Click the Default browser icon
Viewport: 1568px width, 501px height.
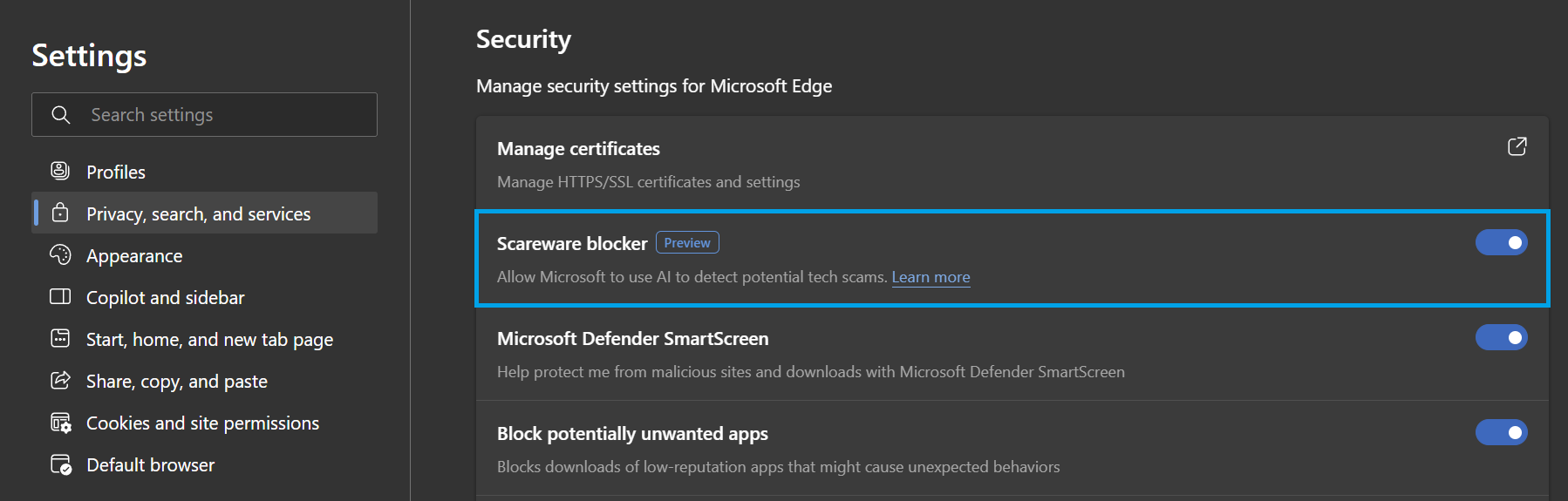tap(60, 464)
